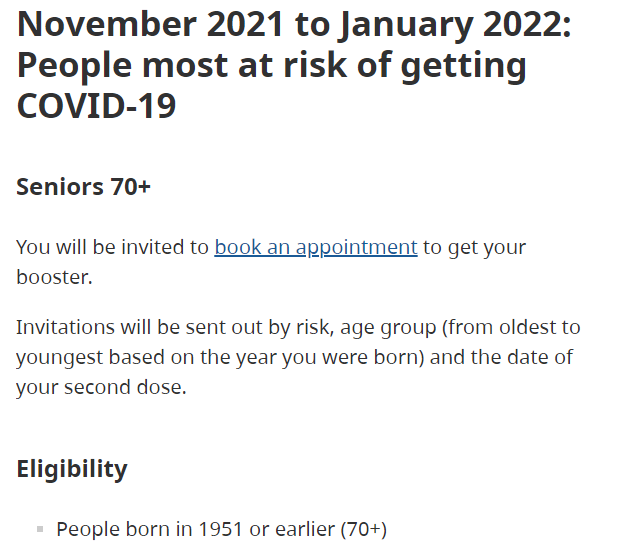The height and width of the screenshot is (542, 620).
Task: Click the square bullet before "People born in 1951"
Action: [x=40, y=529]
